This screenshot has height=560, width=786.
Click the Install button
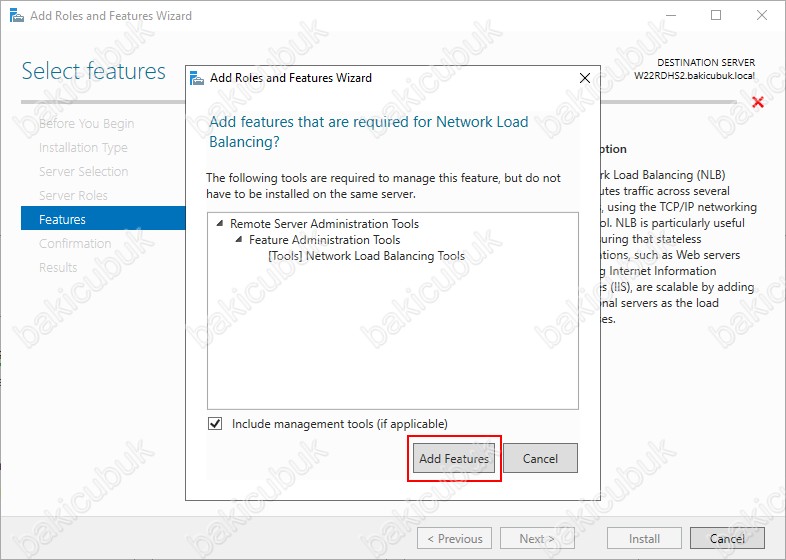point(644,538)
